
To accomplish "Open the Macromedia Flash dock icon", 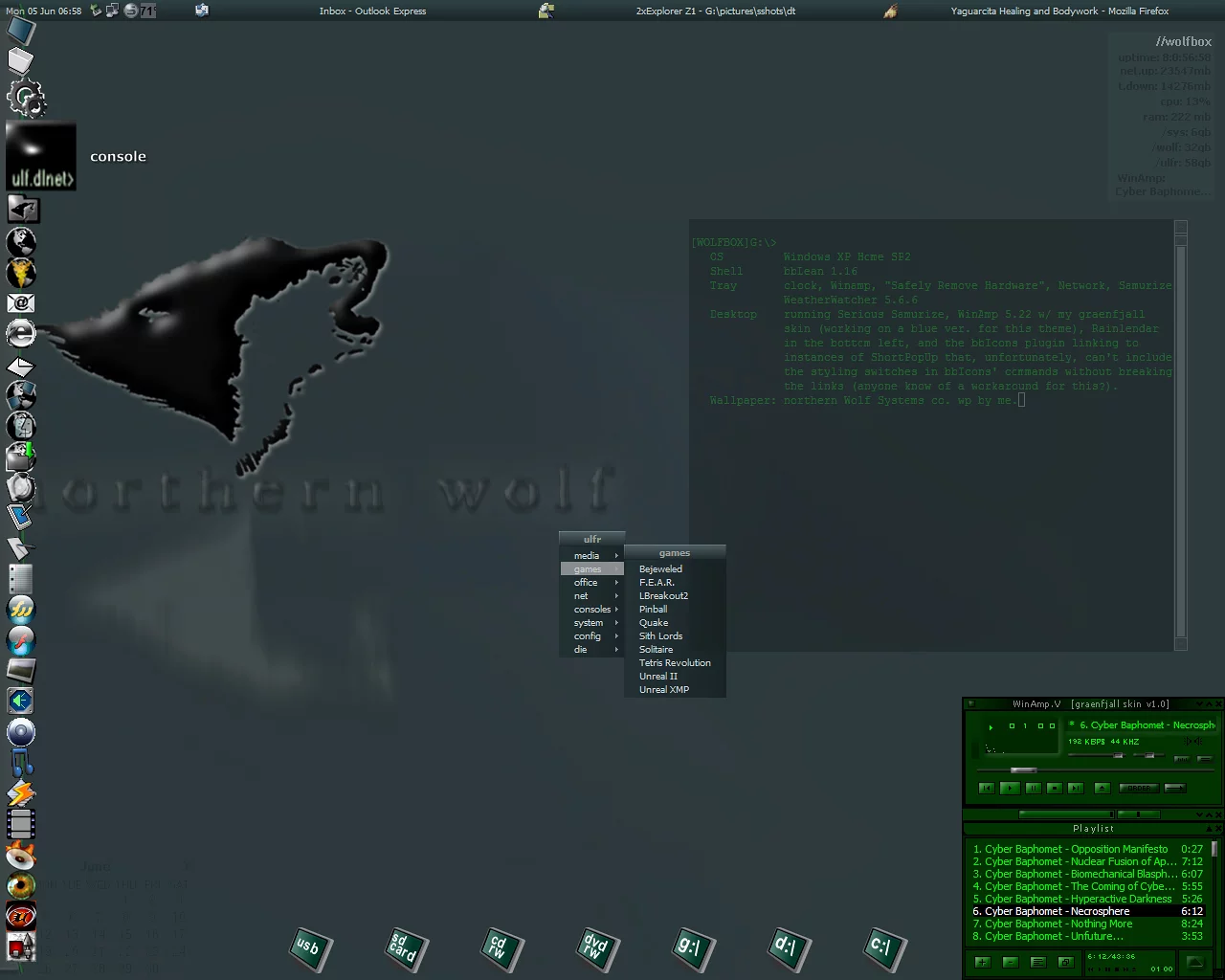I will click(20, 639).
